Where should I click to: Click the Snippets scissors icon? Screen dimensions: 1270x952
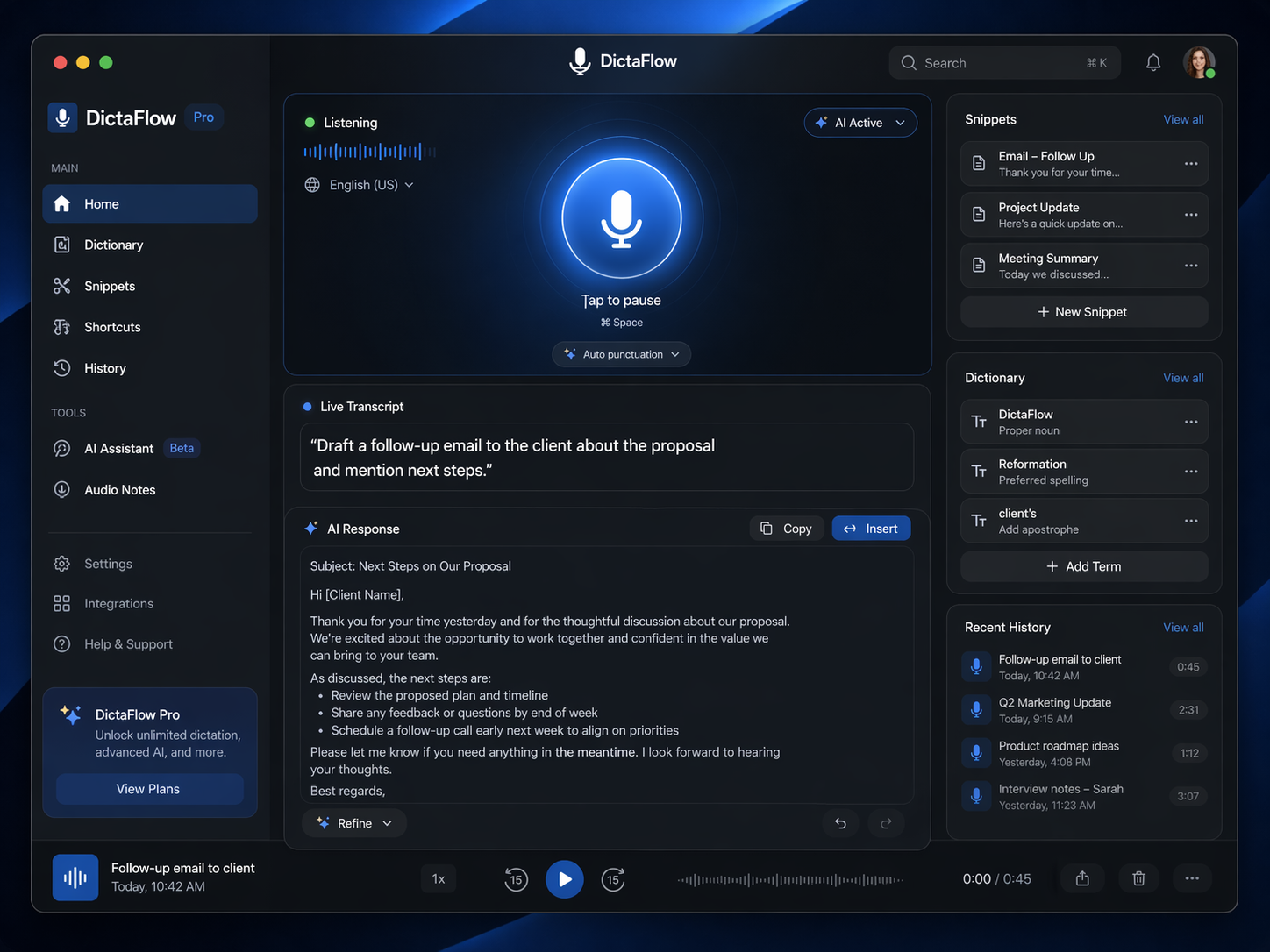[x=61, y=286]
